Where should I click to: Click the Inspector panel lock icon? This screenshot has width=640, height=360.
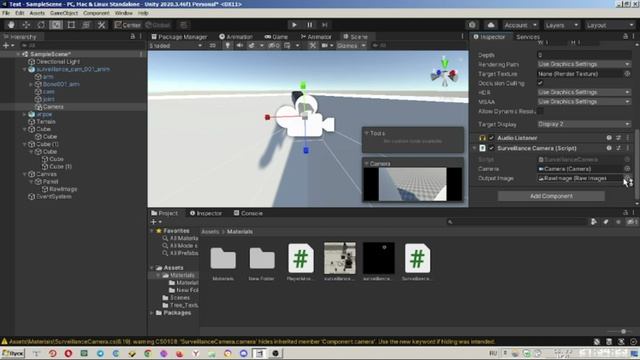click(x=625, y=36)
